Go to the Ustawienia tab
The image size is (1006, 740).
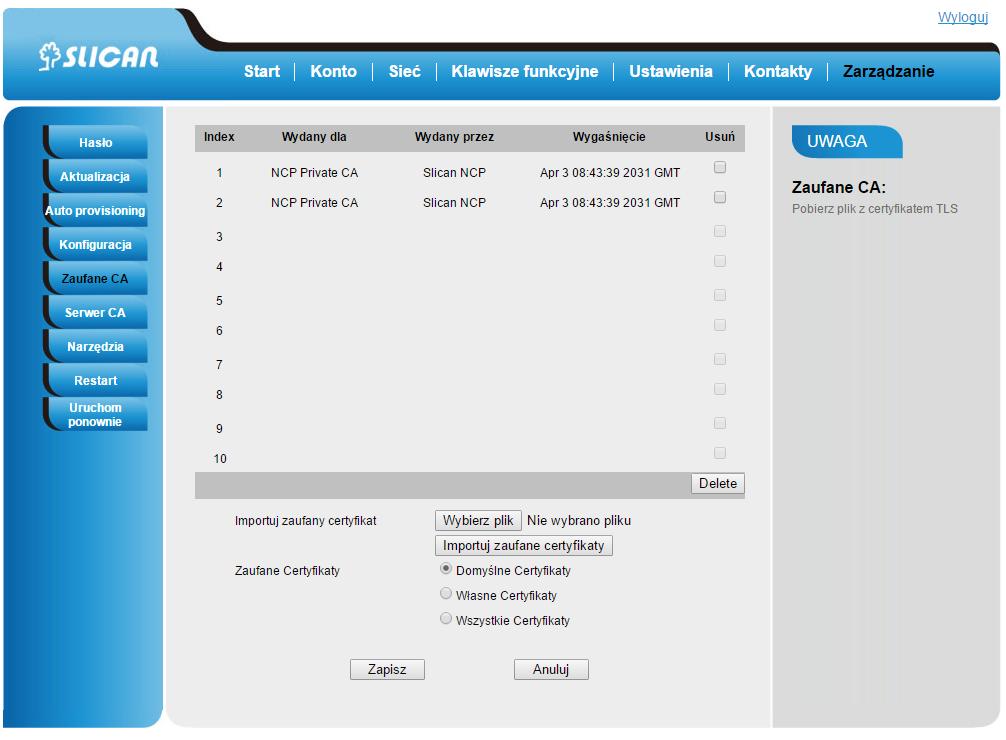(x=671, y=71)
